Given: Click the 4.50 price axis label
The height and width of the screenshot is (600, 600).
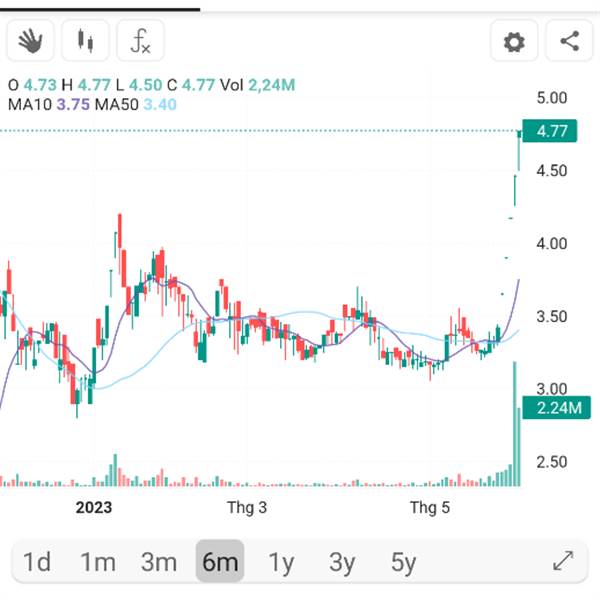Looking at the screenshot, I should point(551,171).
